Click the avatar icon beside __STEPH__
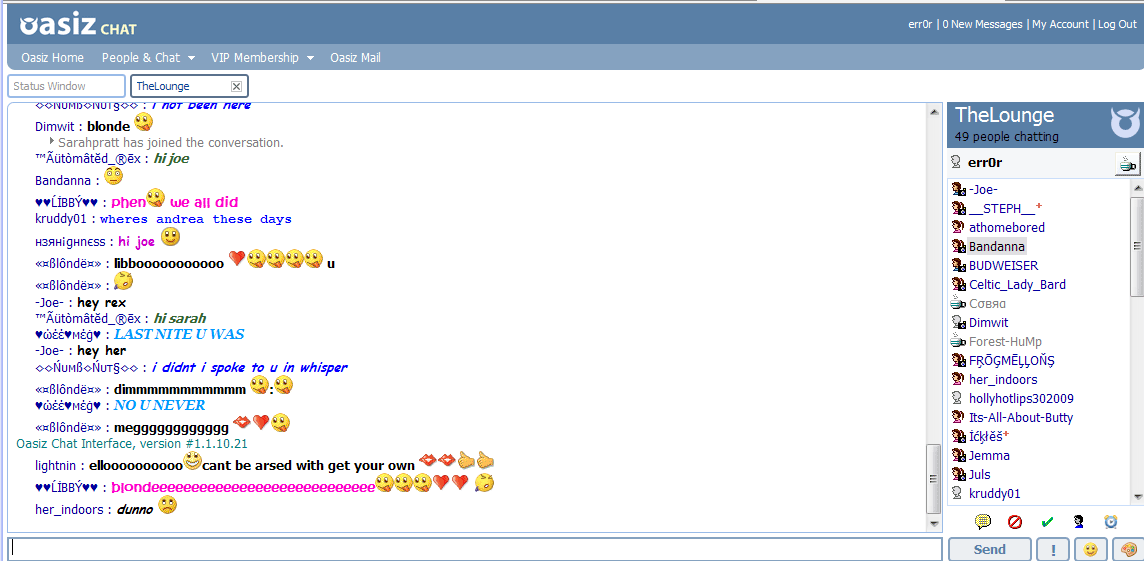Viewport: 1144px width, 561px height. 959,209
